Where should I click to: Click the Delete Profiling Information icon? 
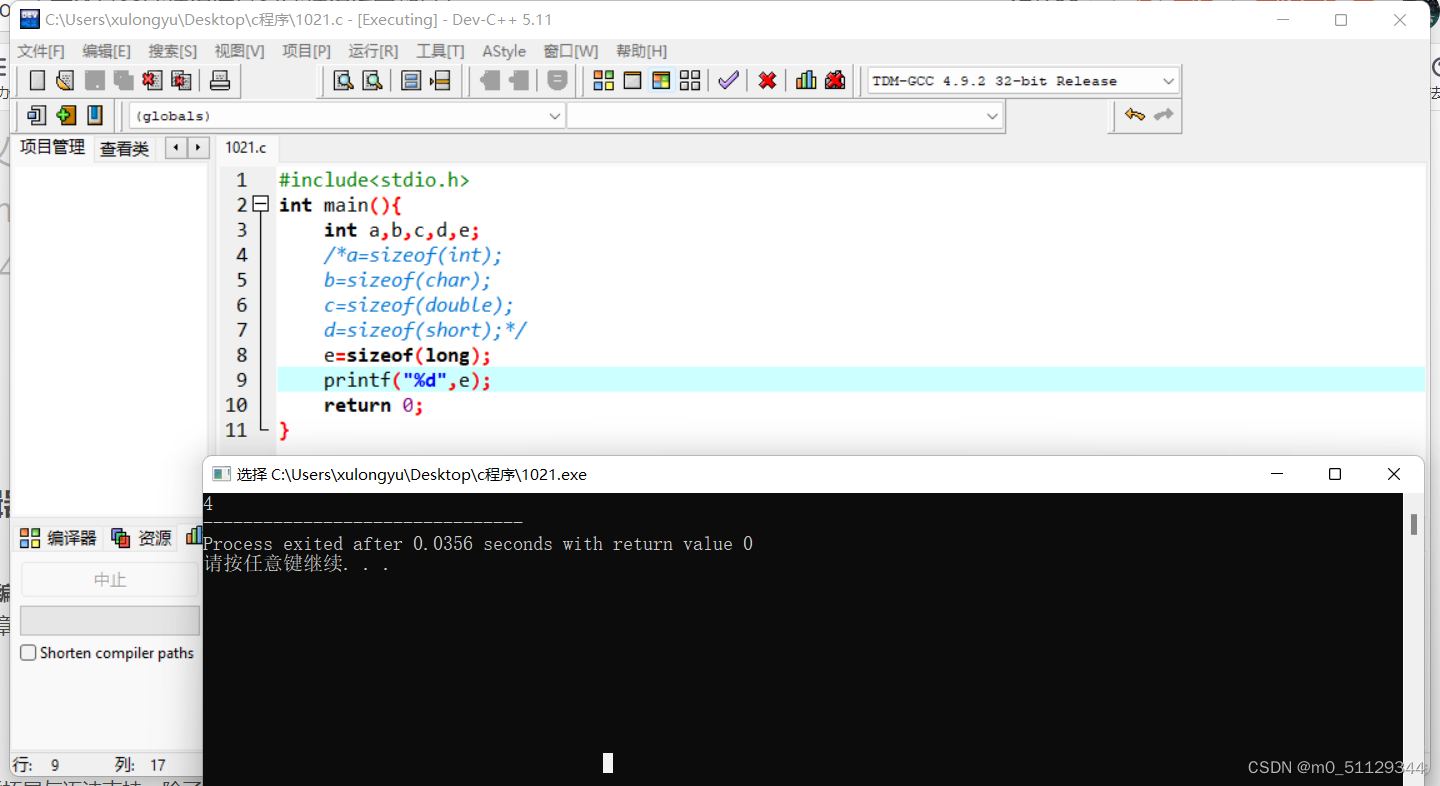pyautogui.click(x=835, y=81)
